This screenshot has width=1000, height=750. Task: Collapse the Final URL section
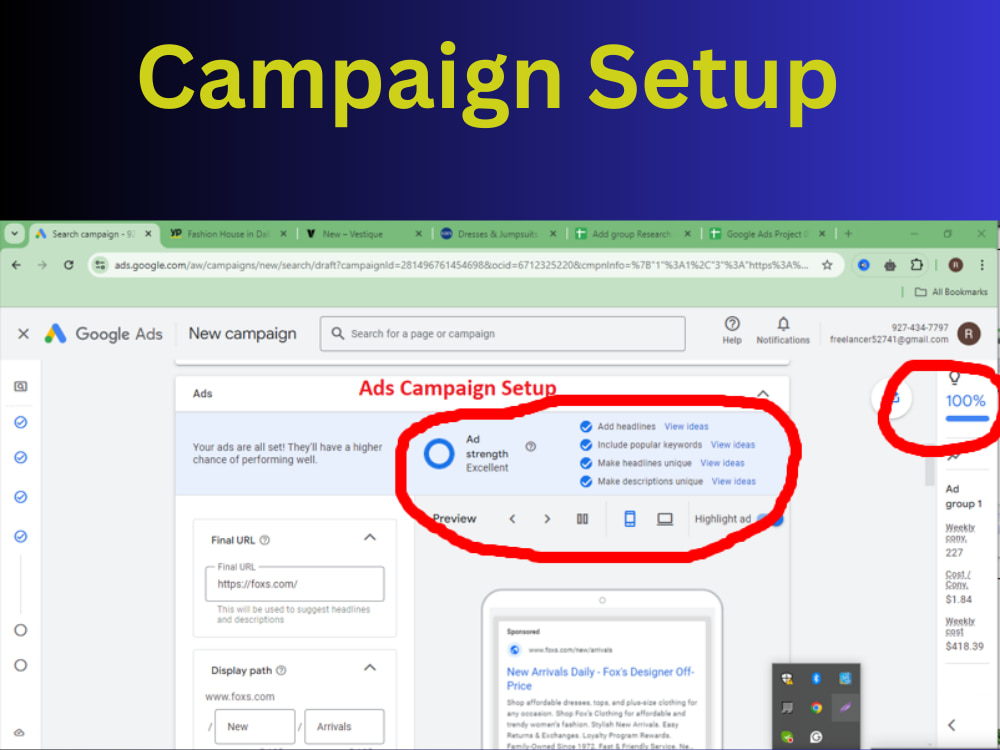point(370,538)
